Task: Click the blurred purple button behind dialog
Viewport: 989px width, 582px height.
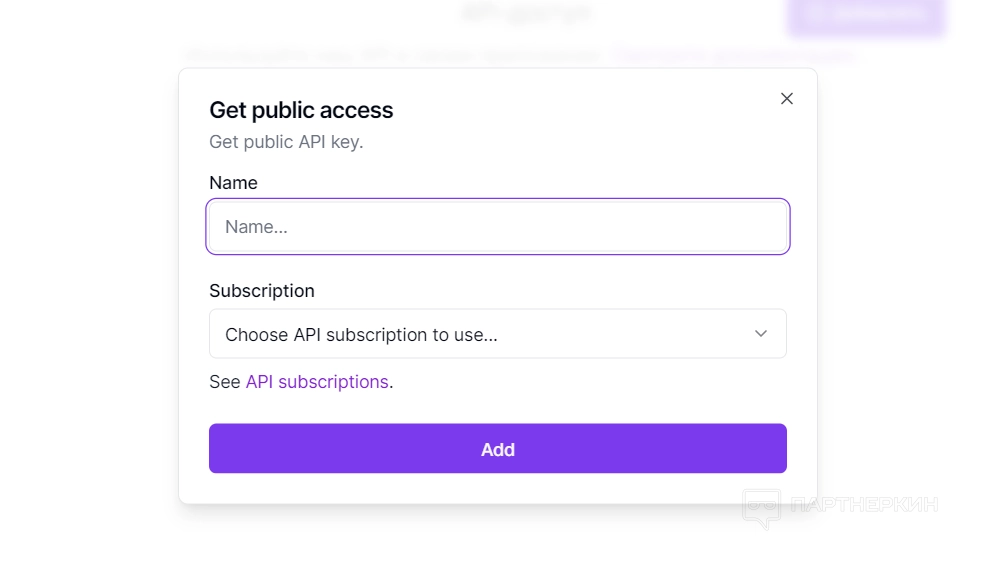Action: (x=866, y=14)
